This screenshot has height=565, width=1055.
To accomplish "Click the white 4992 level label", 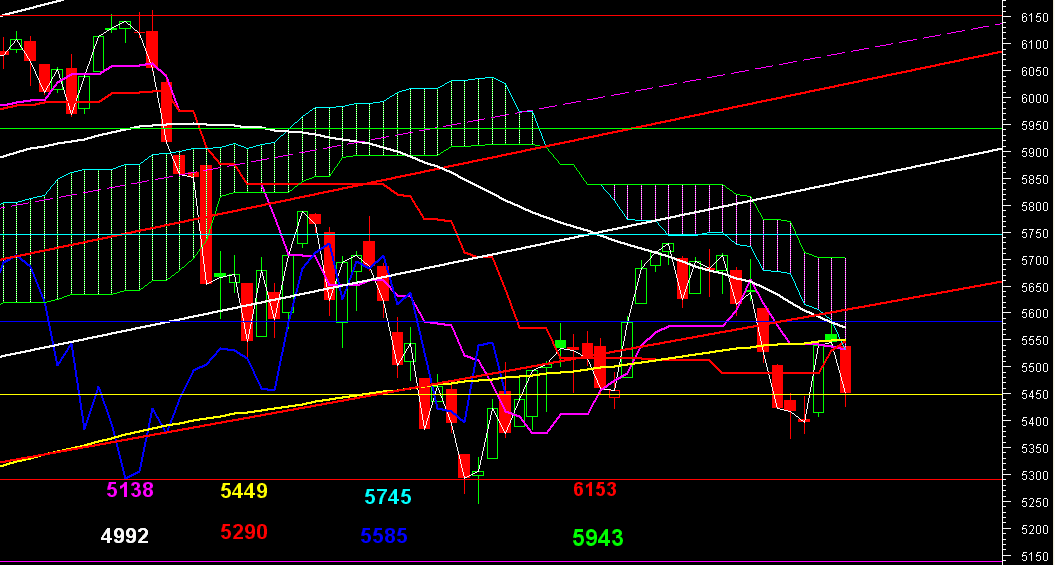I will (x=124, y=536).
